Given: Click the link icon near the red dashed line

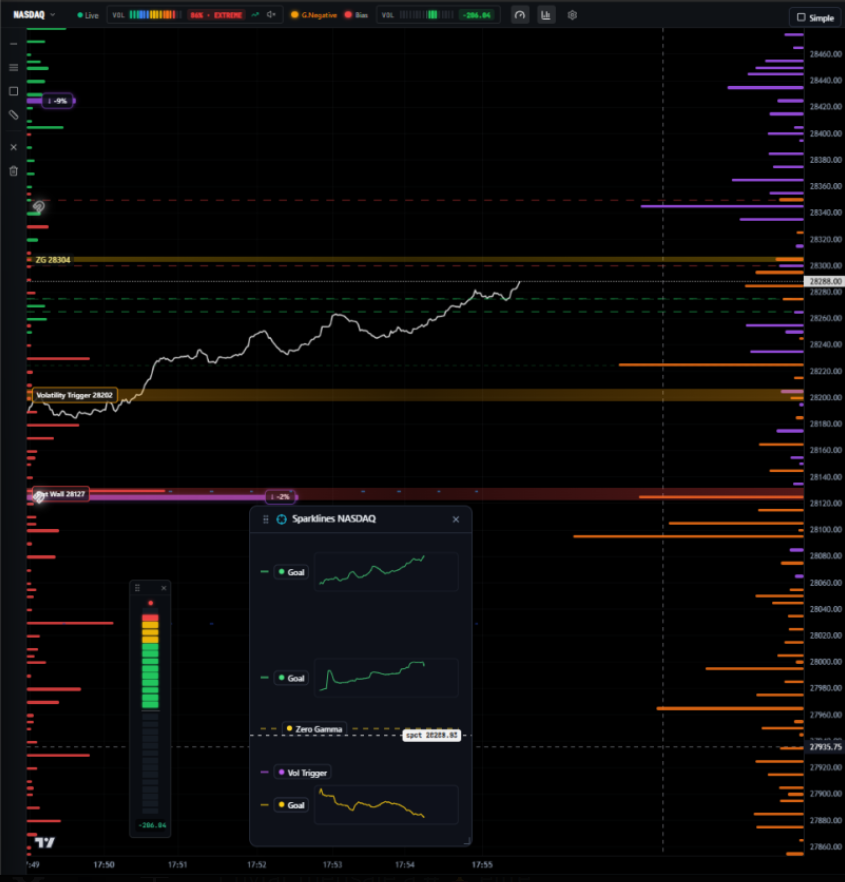Looking at the screenshot, I should 39,207.
